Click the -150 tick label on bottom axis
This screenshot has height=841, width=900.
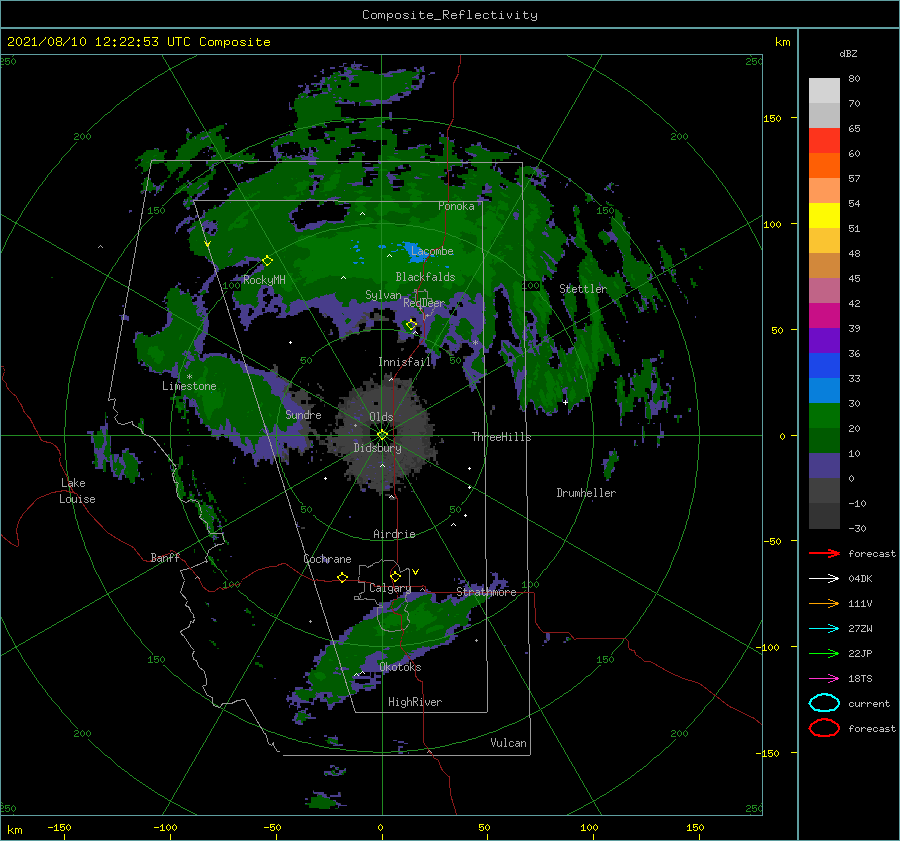(x=59, y=827)
